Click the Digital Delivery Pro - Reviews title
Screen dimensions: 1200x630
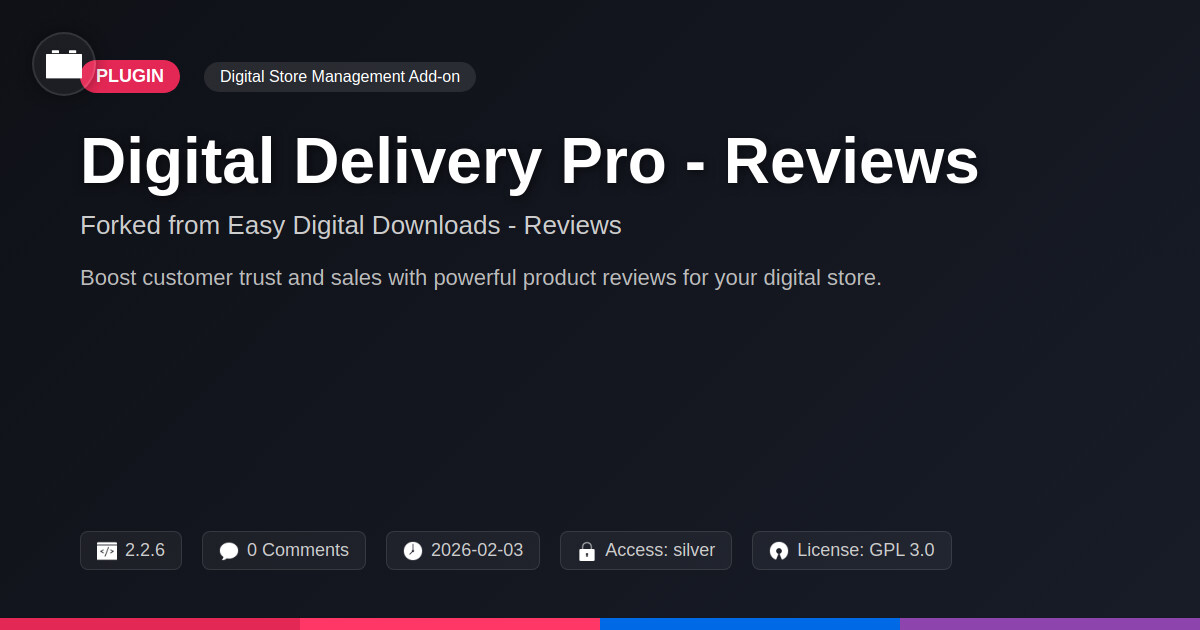529,161
